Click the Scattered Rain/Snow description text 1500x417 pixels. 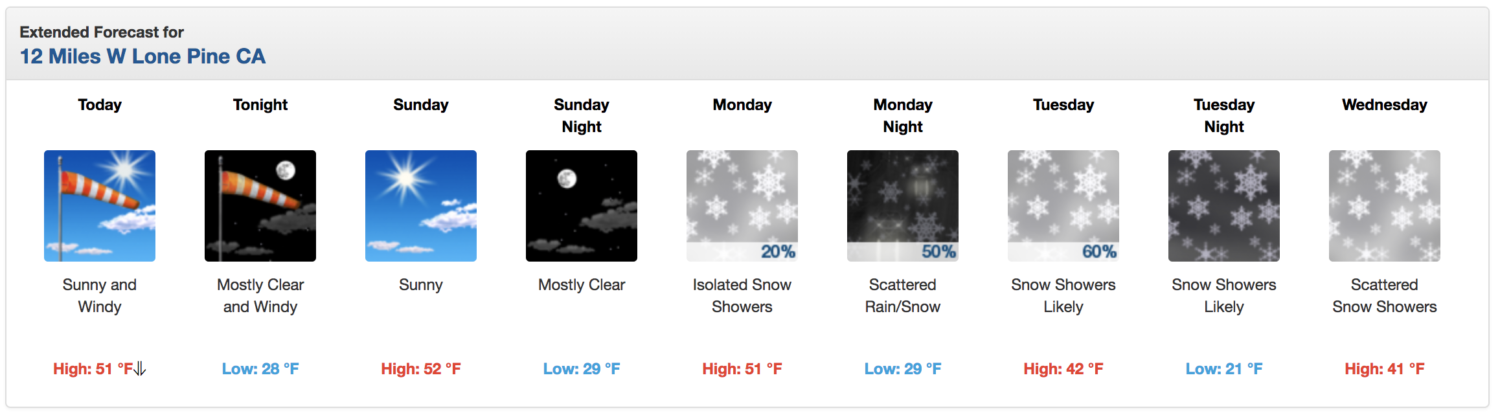click(x=903, y=296)
